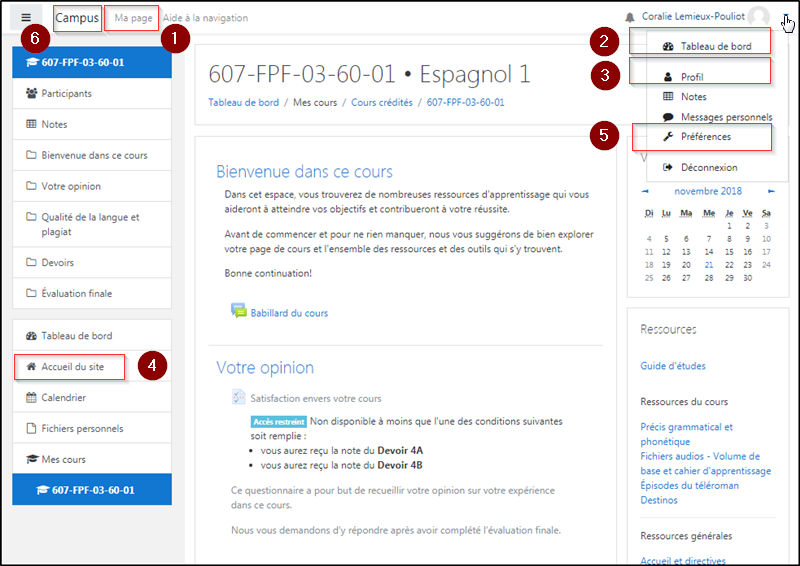Open the Guide d'études resource link

[673, 366]
